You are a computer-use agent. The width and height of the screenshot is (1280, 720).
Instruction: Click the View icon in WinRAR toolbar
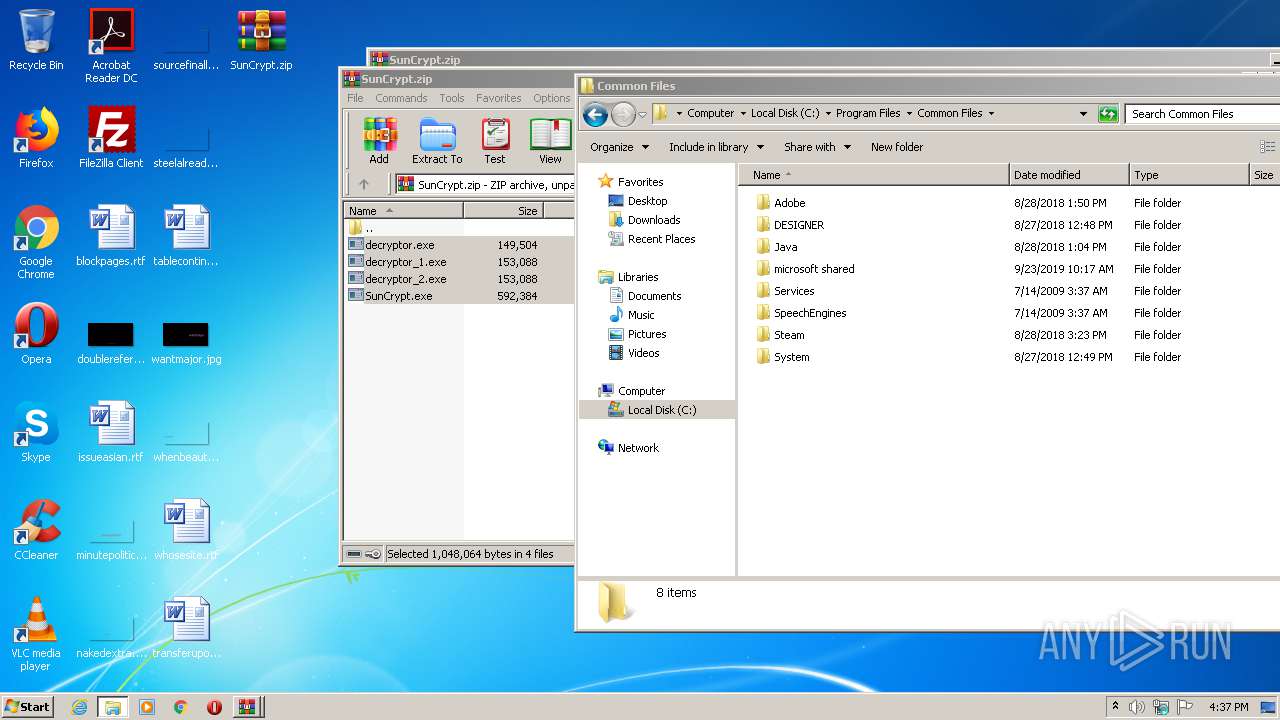click(x=550, y=140)
